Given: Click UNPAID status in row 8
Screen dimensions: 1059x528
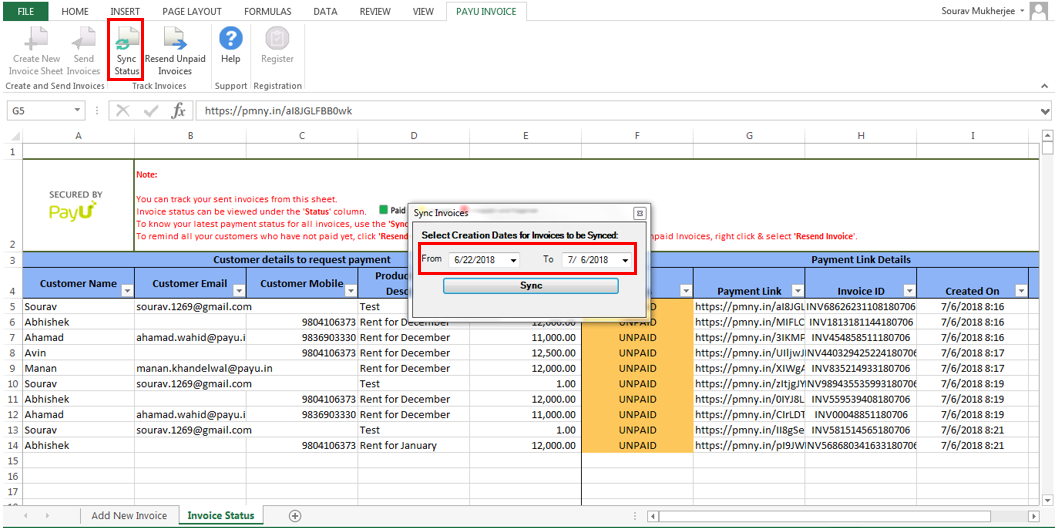Looking at the screenshot, I should [x=638, y=353].
